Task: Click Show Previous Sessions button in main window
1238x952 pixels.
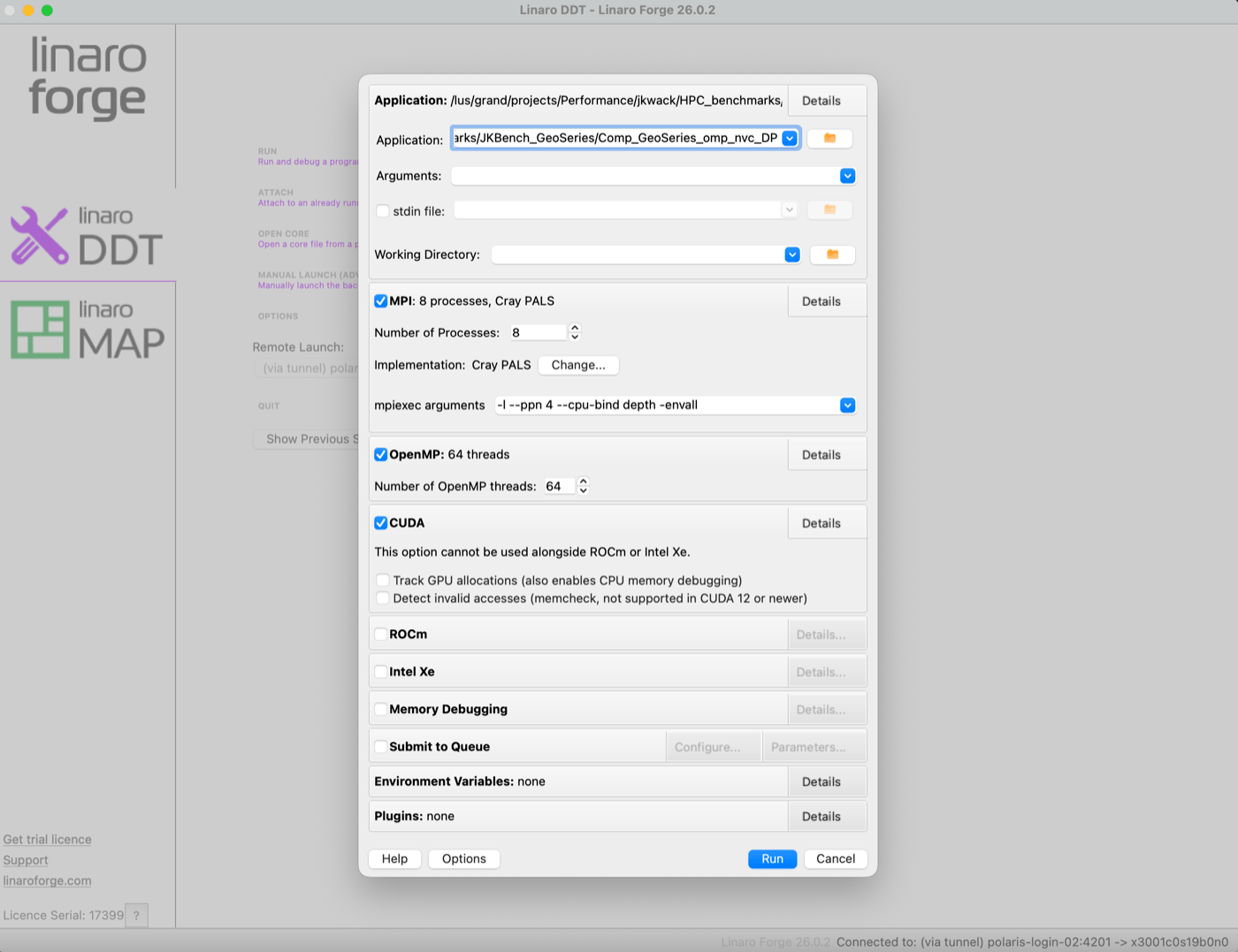Action: click(x=306, y=439)
